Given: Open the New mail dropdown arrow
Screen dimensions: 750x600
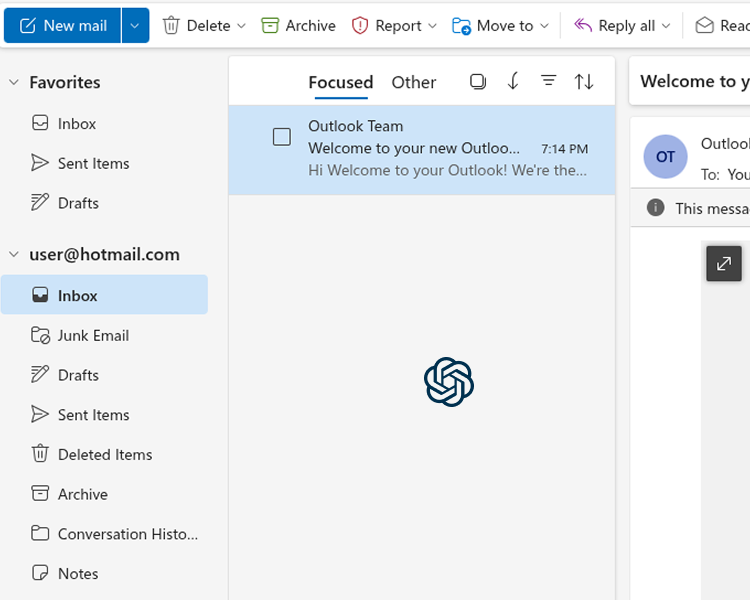Looking at the screenshot, I should click(135, 26).
